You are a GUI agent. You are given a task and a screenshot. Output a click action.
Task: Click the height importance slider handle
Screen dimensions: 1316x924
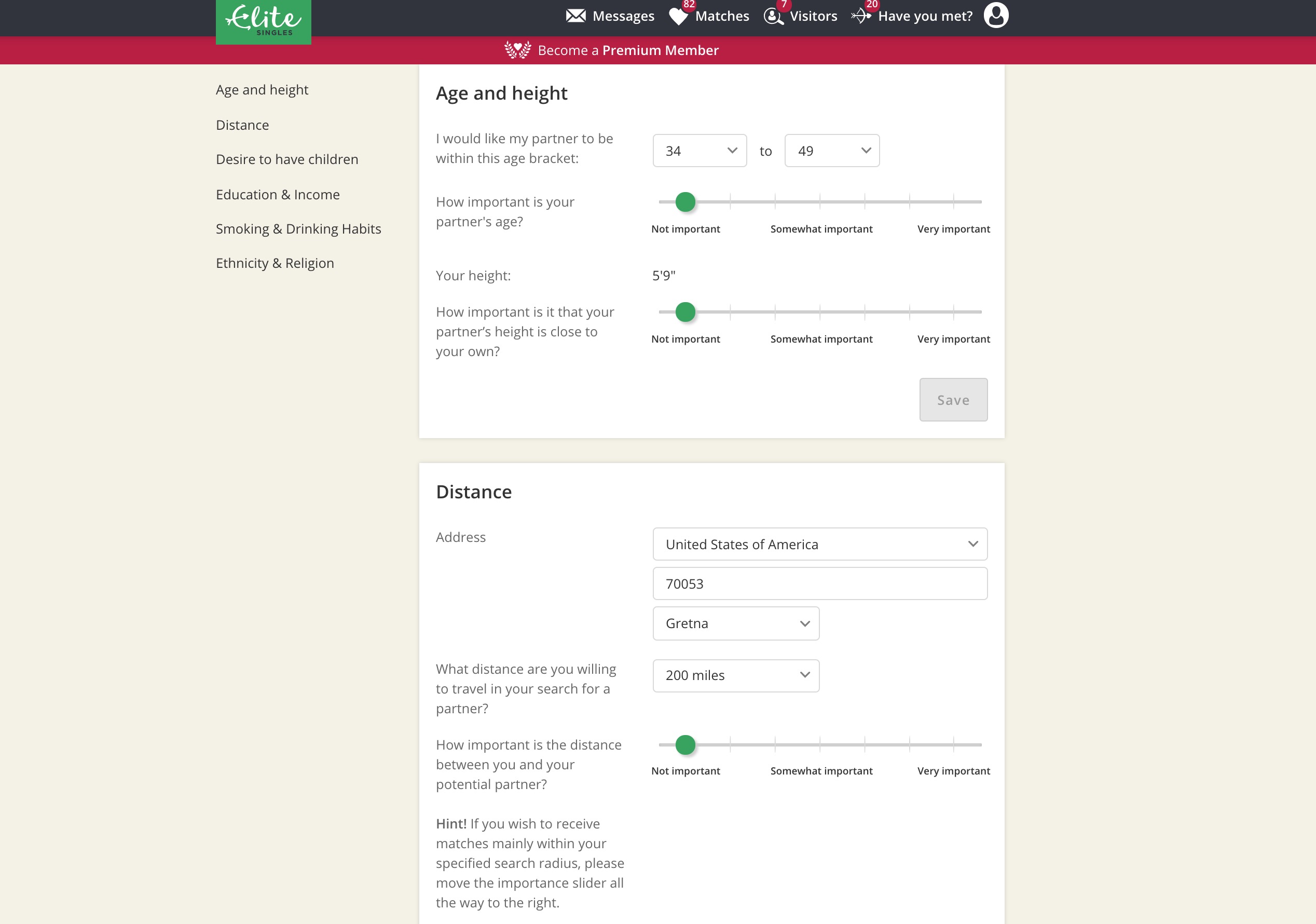tap(686, 312)
